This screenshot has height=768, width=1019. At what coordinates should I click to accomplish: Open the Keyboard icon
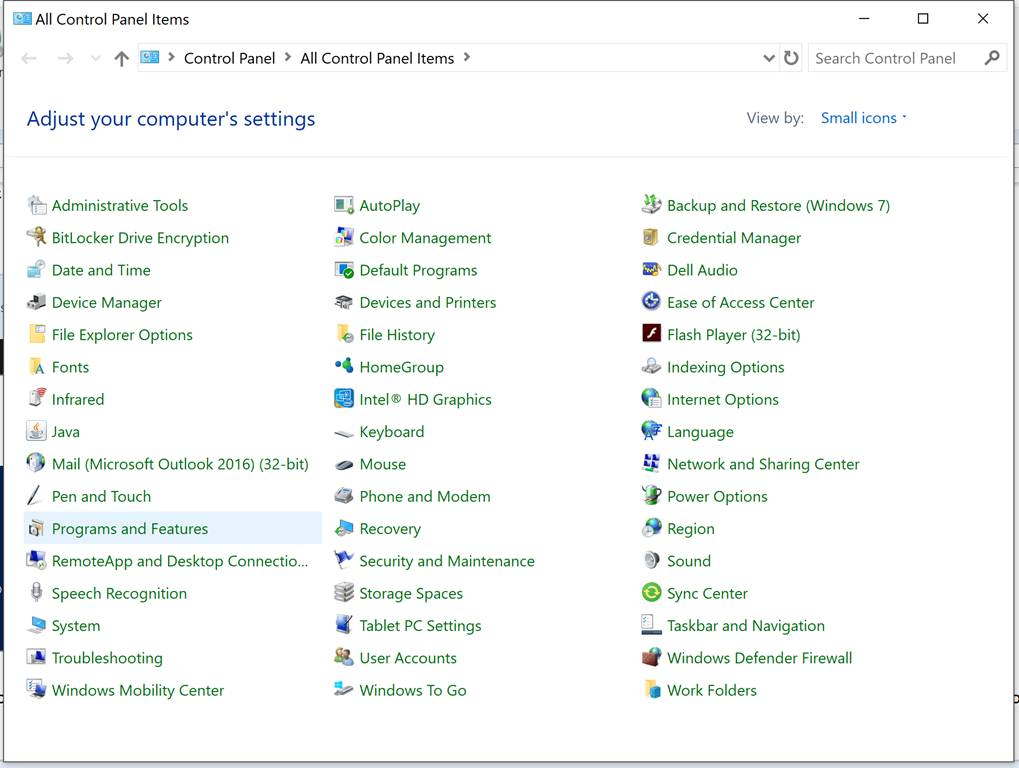point(344,433)
